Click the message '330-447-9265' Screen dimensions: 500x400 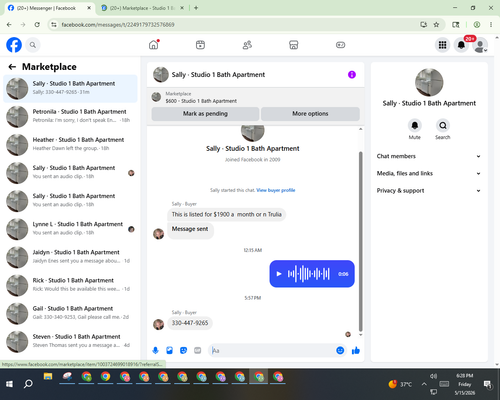pos(190,323)
